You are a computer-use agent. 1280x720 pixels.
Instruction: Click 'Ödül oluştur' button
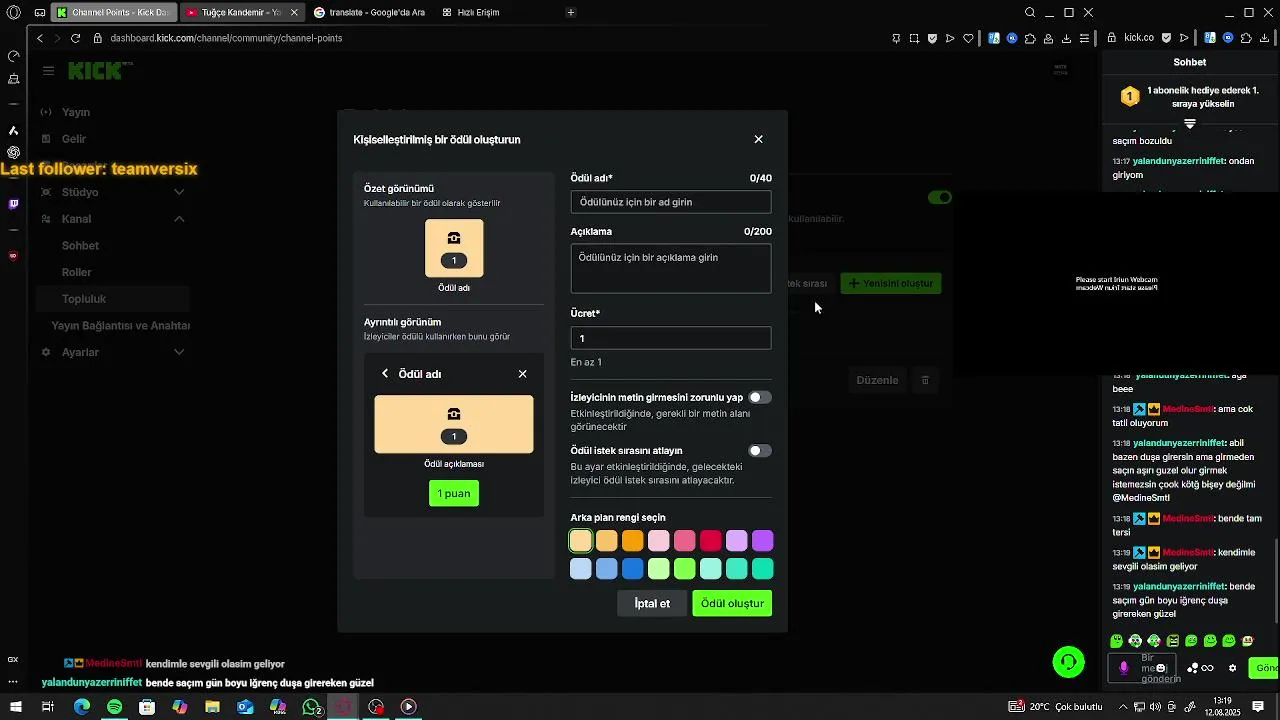(732, 603)
